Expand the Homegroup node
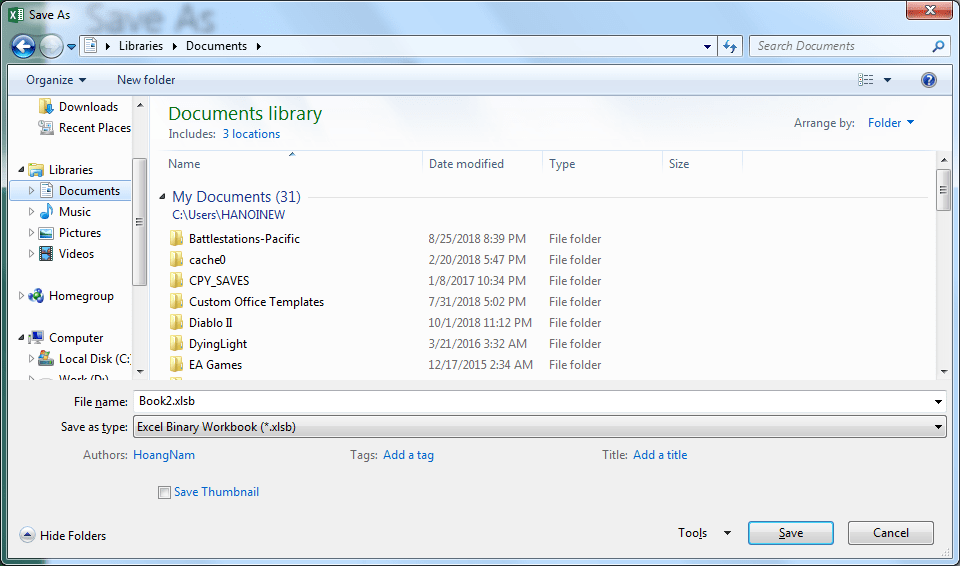 point(21,296)
